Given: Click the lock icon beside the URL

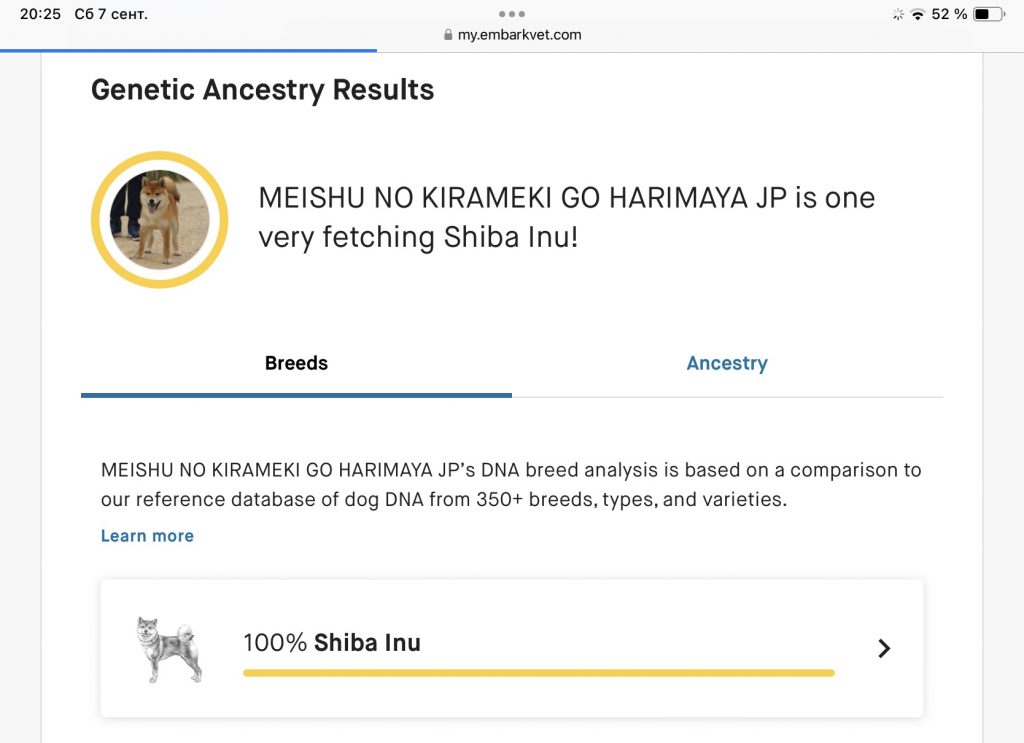Looking at the screenshot, I should pyautogui.click(x=448, y=35).
